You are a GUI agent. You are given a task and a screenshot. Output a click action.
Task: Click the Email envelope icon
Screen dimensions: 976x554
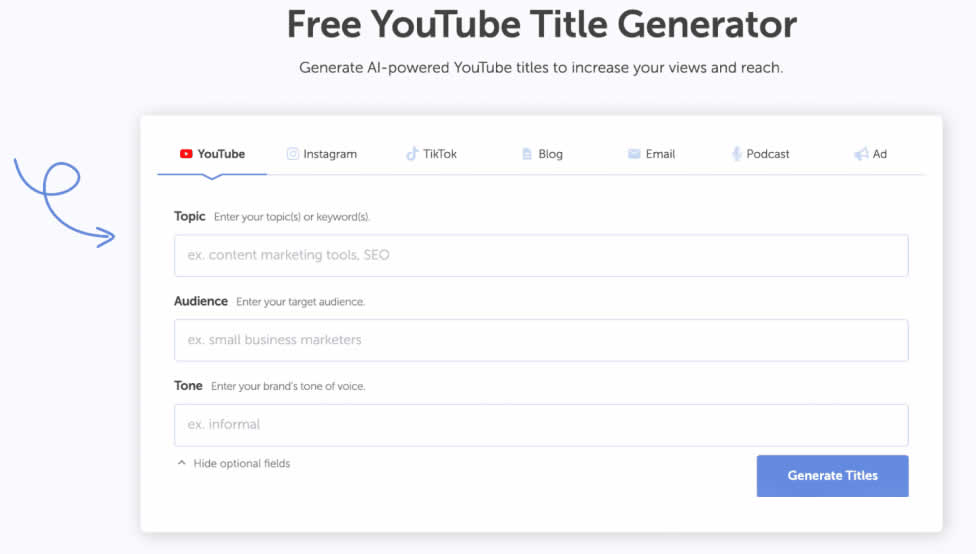click(x=634, y=154)
